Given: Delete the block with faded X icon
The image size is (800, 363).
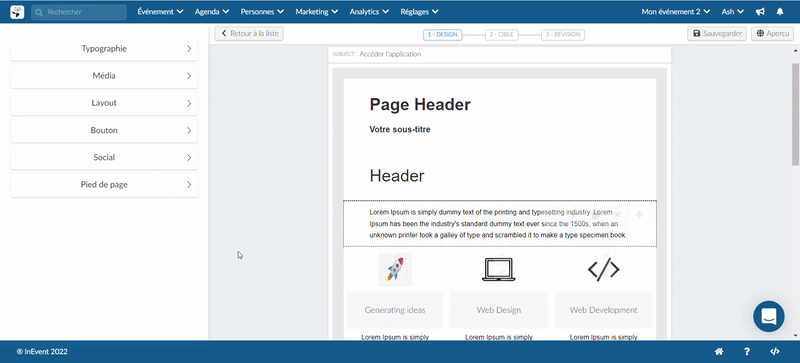Looking at the screenshot, I should (x=617, y=215).
